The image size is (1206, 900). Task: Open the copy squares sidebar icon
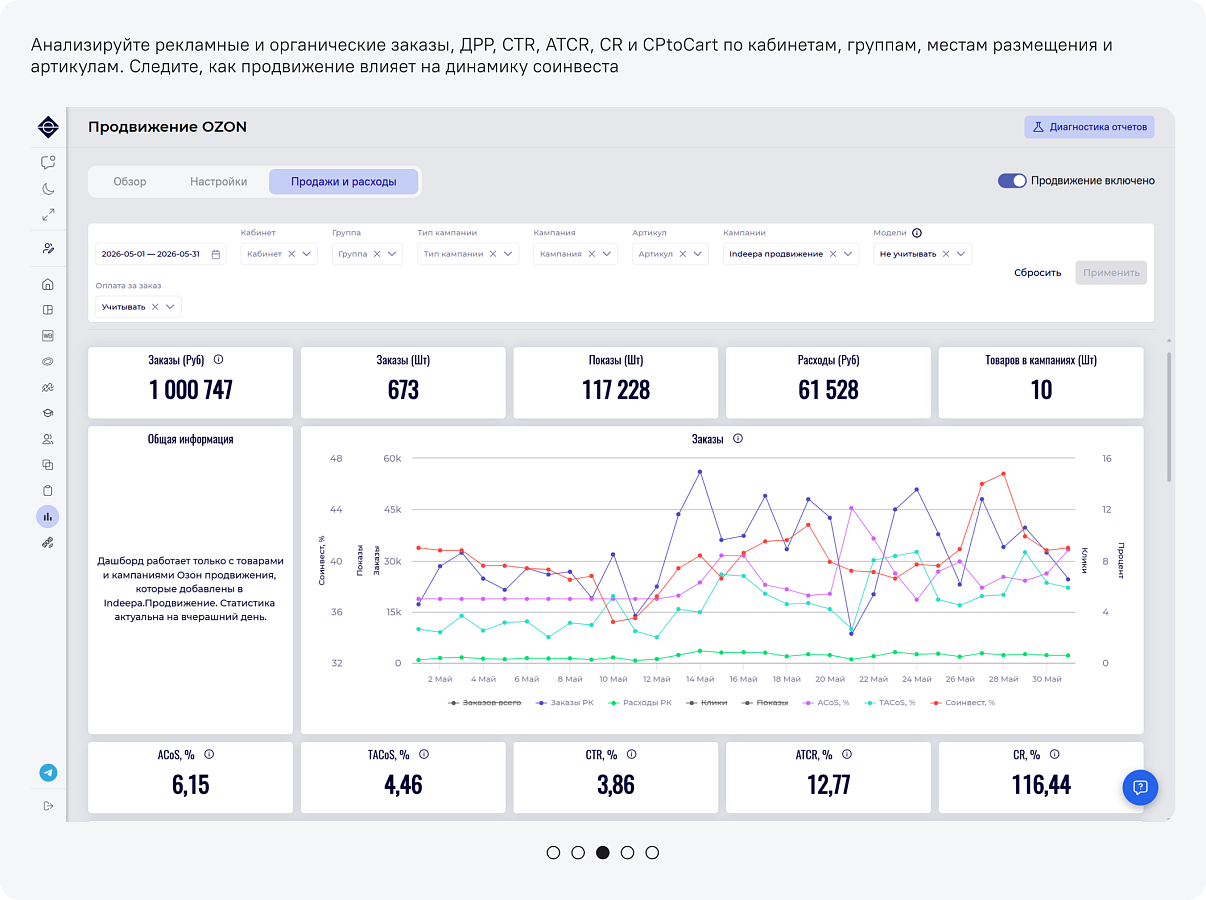pyautogui.click(x=48, y=465)
